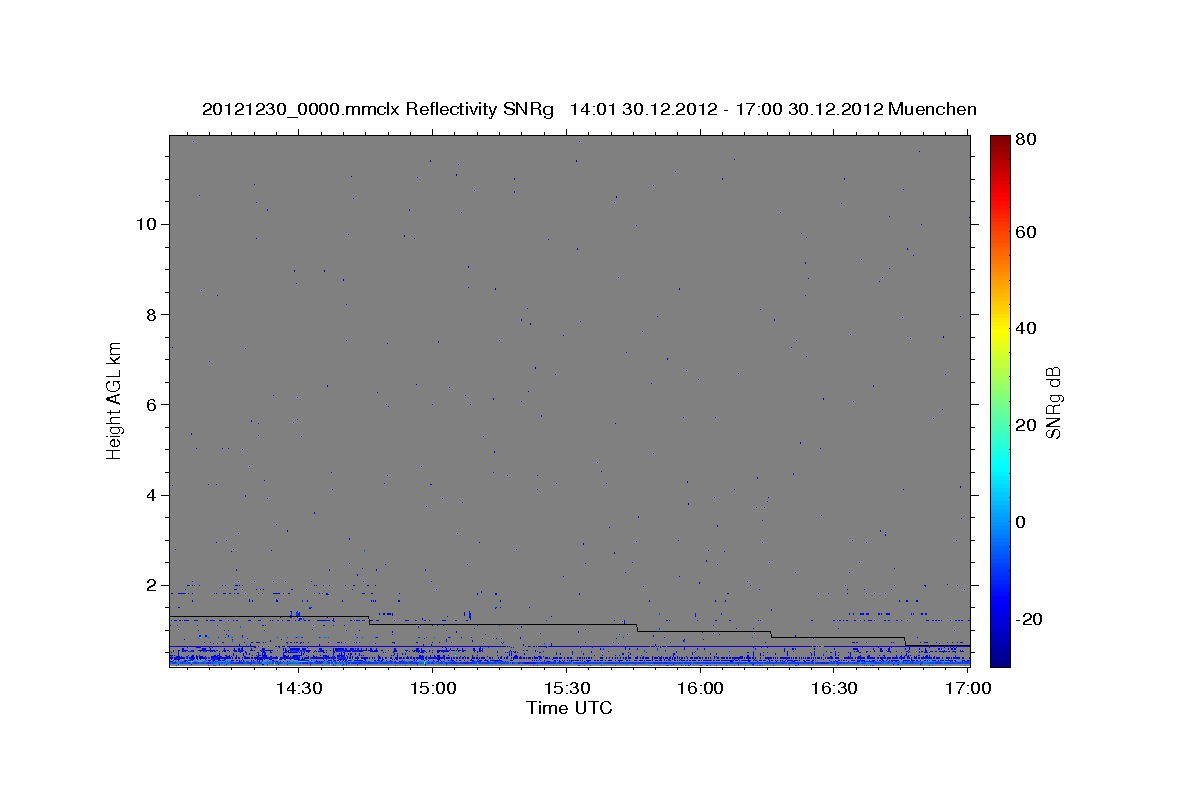Click the 80 colorbar tick label

point(1025,140)
